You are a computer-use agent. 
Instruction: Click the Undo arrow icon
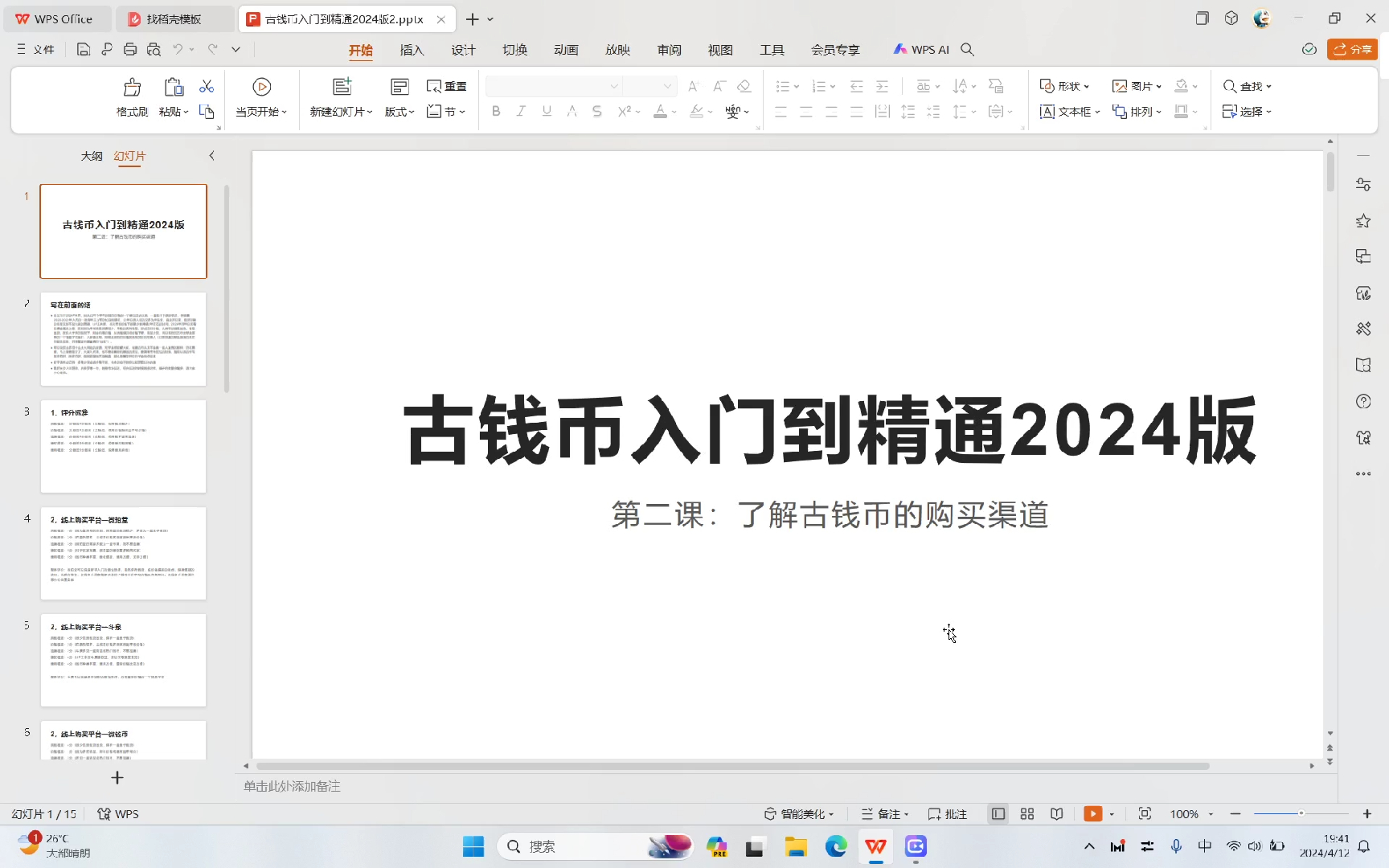point(178,49)
